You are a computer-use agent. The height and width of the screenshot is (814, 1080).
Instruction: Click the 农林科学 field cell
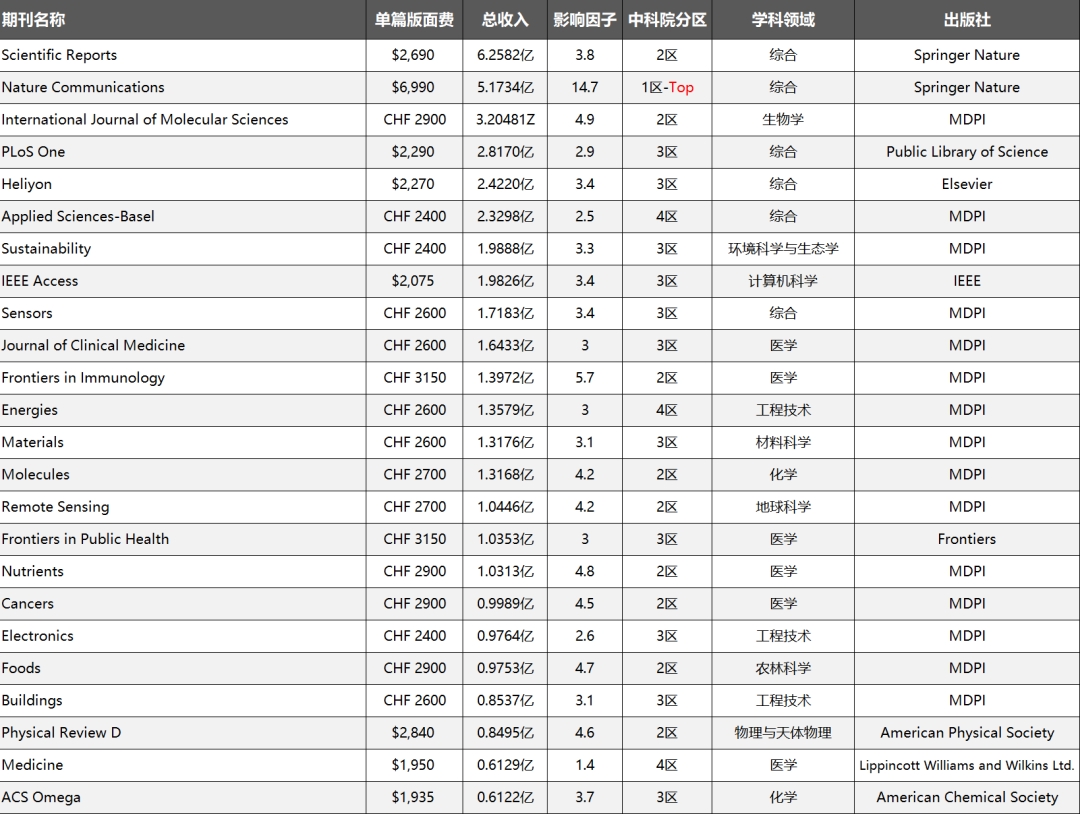point(783,668)
